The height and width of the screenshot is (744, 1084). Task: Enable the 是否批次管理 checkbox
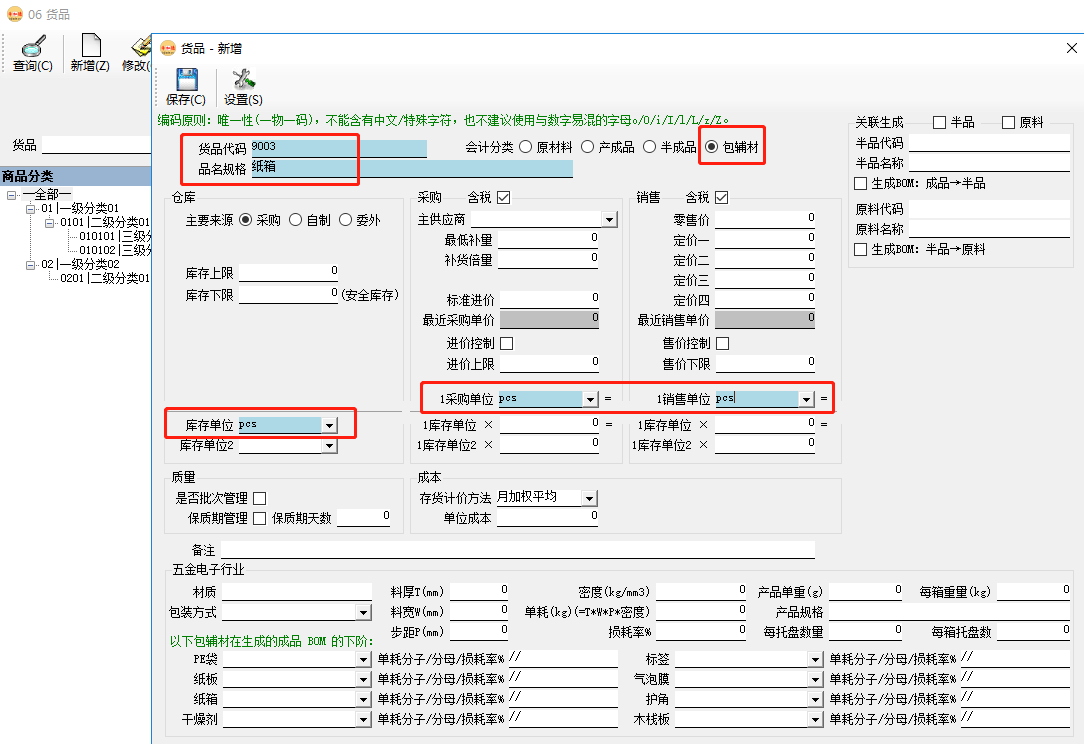pos(258,496)
